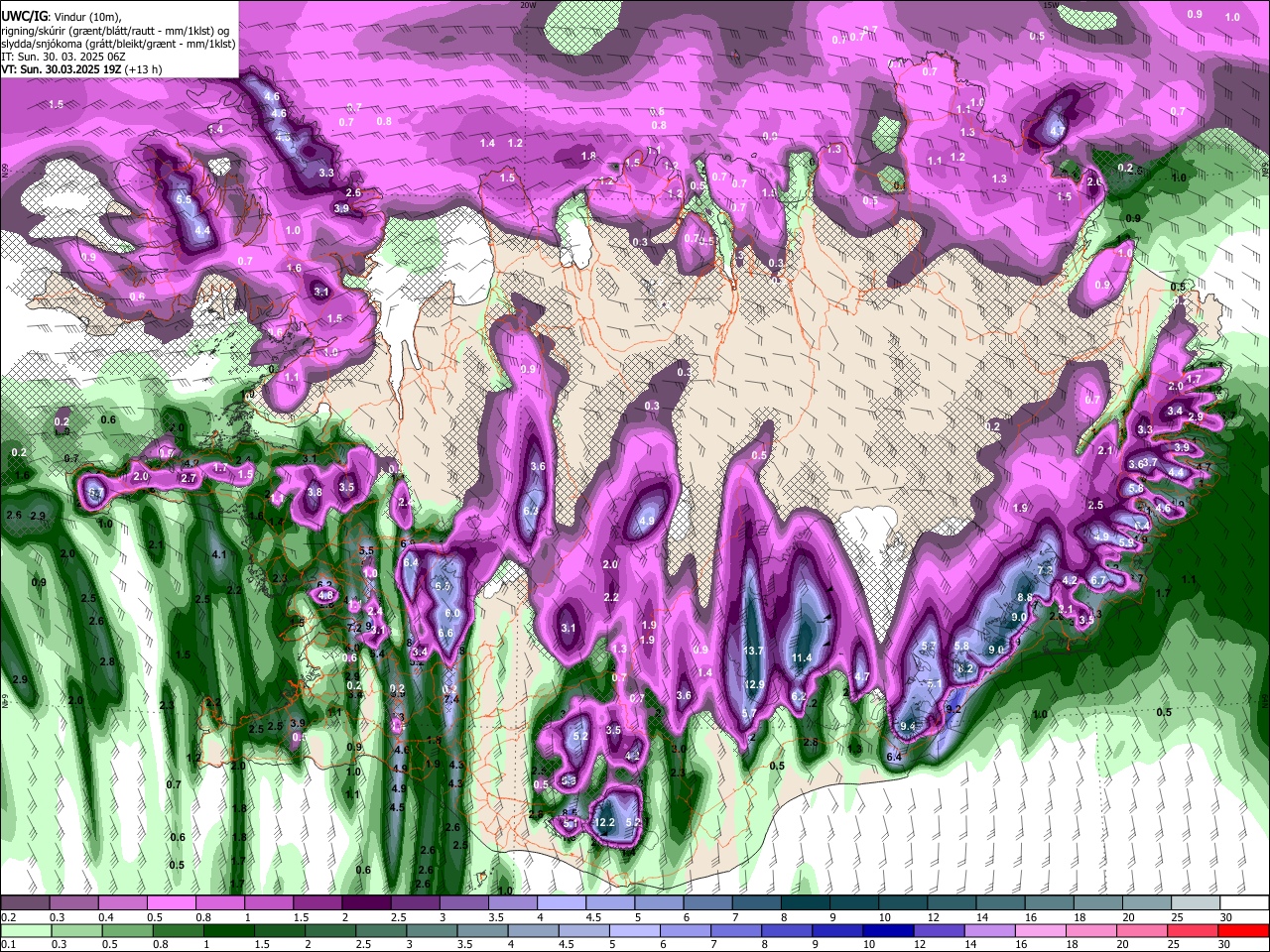Image resolution: width=1270 pixels, height=952 pixels.
Task: Click the 13.7 precipitation value on the map
Action: pos(753,651)
